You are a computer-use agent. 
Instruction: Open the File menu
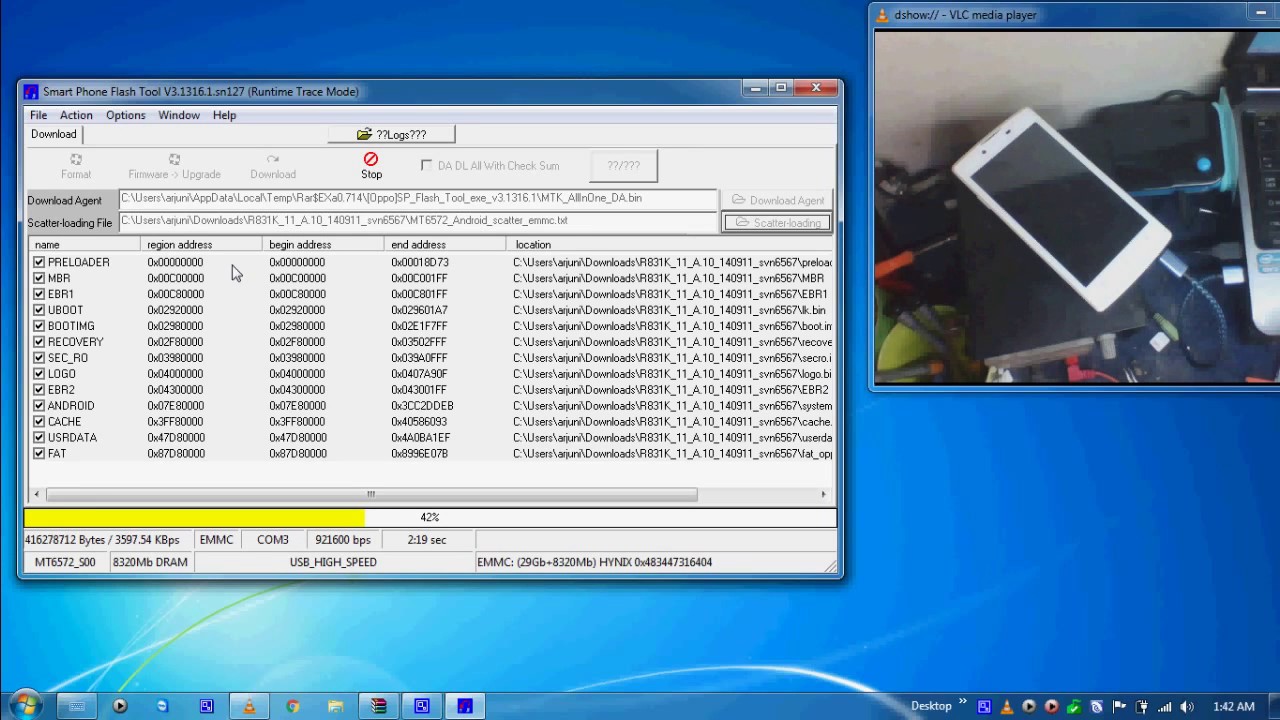point(38,115)
